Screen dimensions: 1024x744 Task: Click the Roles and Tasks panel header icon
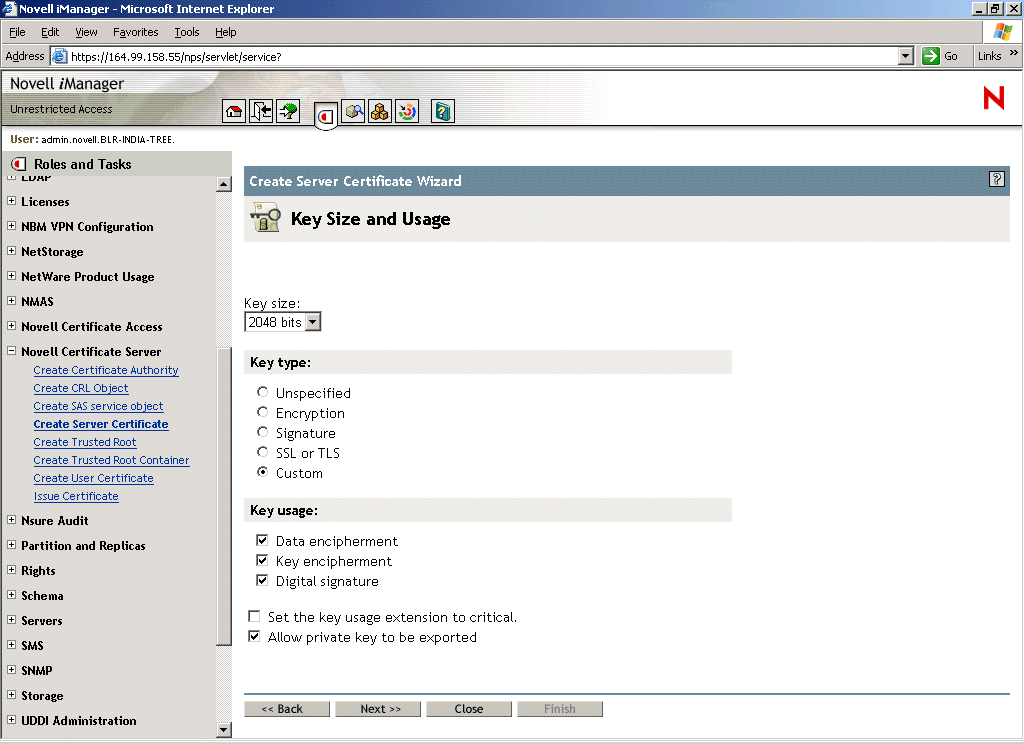[19, 164]
